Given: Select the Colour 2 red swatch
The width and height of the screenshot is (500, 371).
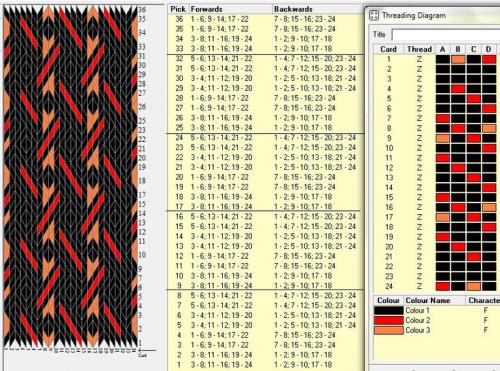Looking at the screenshot, I should pyautogui.click(x=388, y=320).
